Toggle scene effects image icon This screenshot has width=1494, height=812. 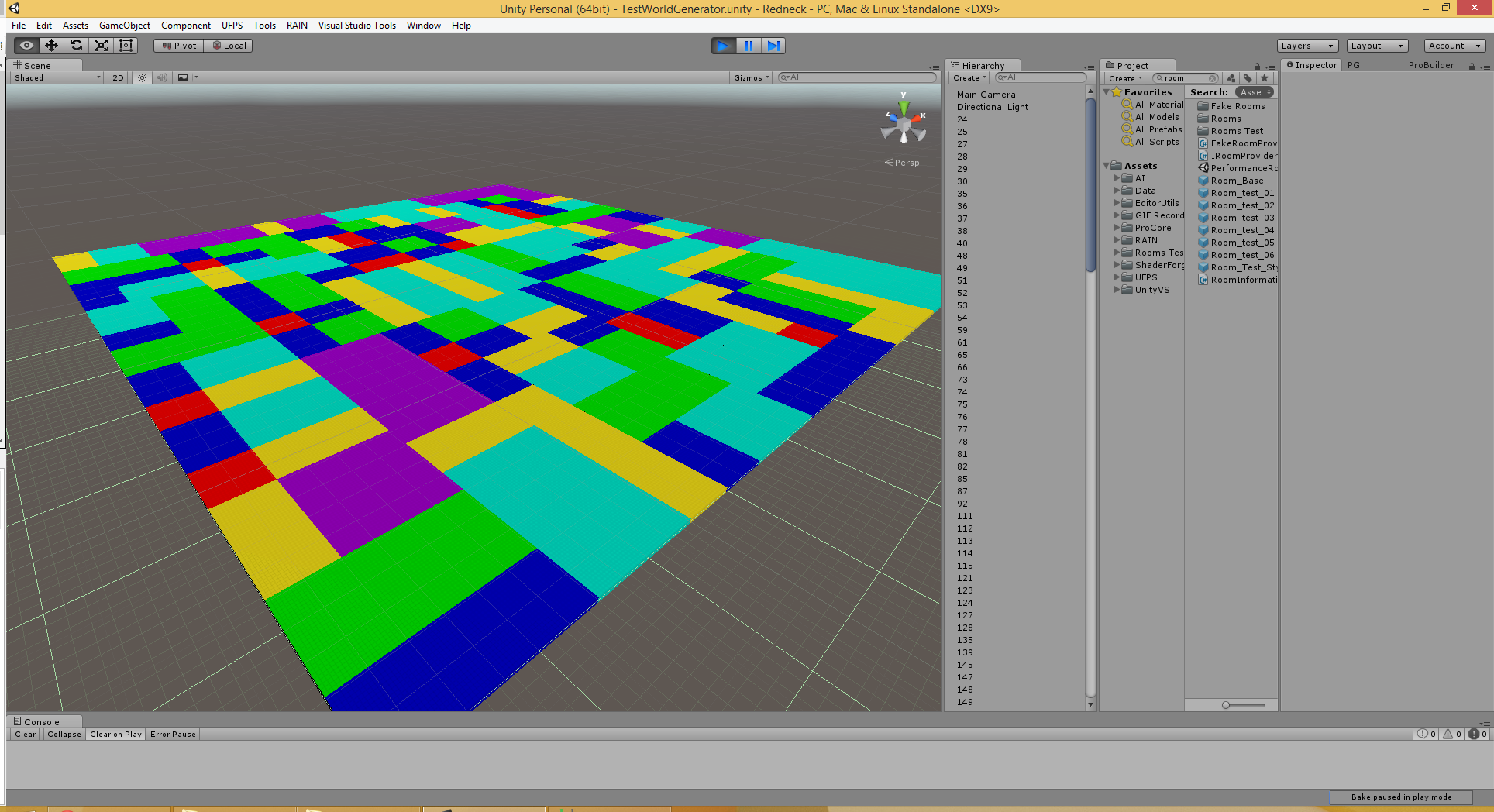click(183, 77)
